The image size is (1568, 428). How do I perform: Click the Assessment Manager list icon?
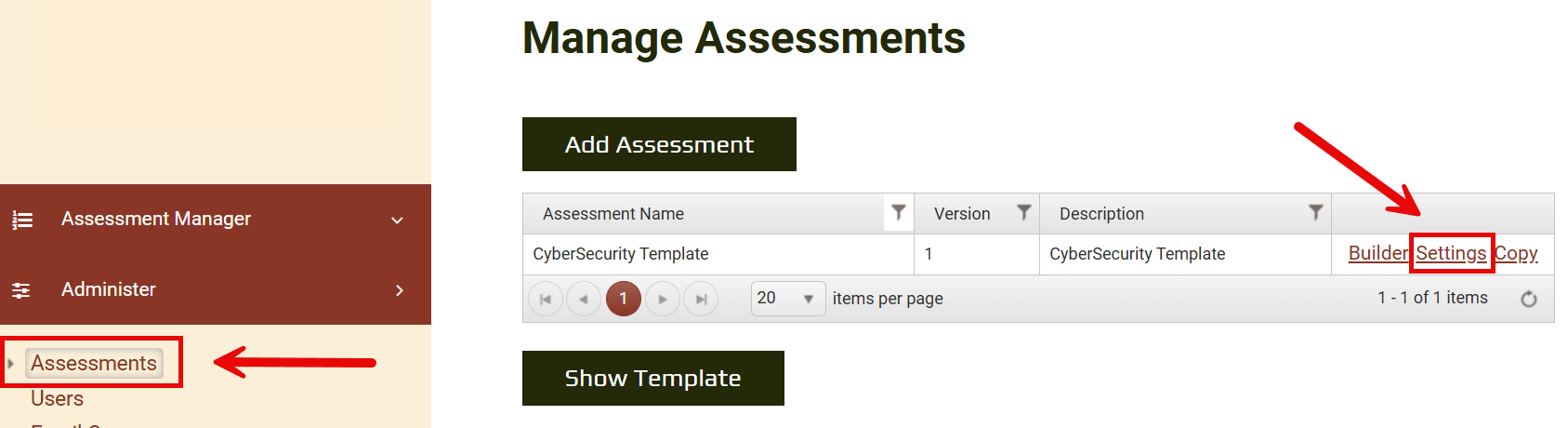point(22,220)
